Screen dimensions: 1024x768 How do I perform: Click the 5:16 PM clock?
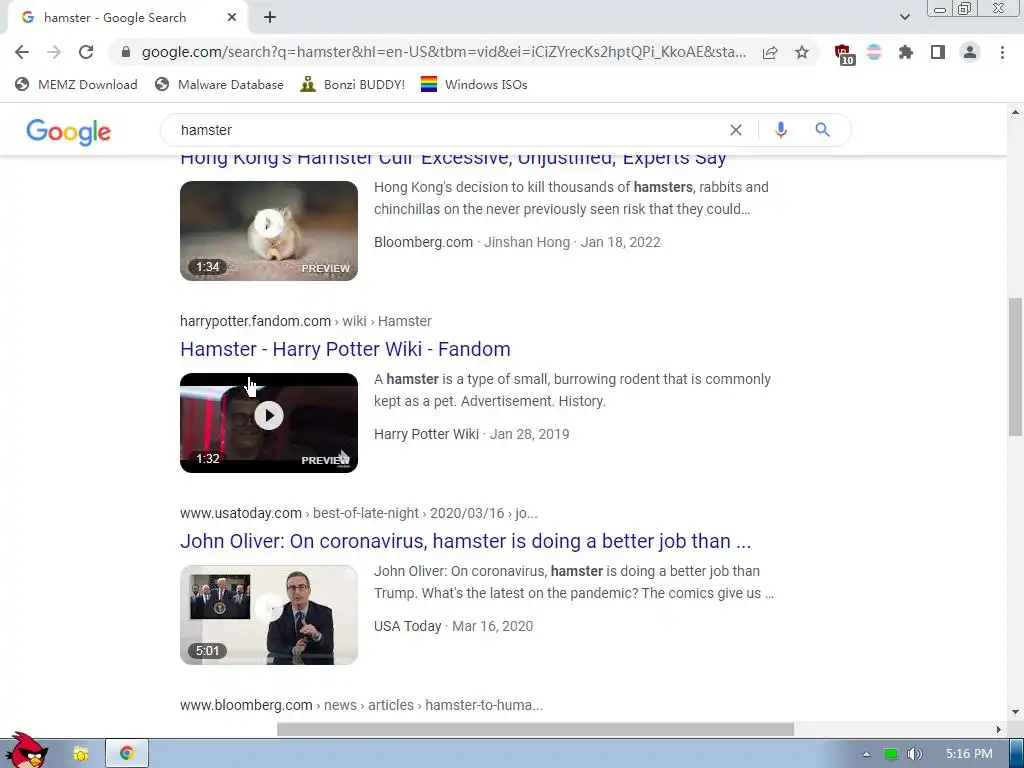point(969,754)
